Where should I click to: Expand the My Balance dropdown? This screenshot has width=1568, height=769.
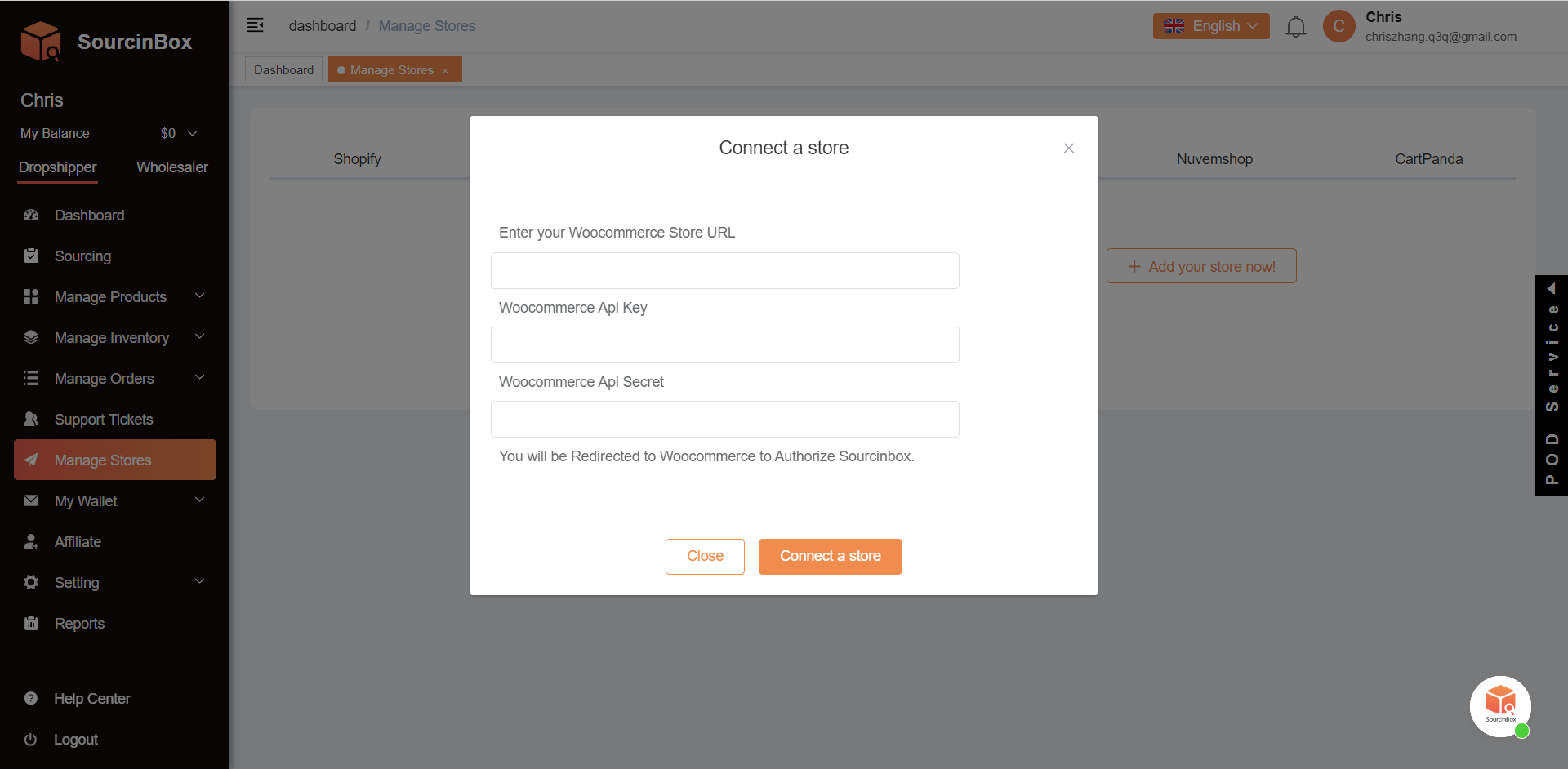point(193,133)
